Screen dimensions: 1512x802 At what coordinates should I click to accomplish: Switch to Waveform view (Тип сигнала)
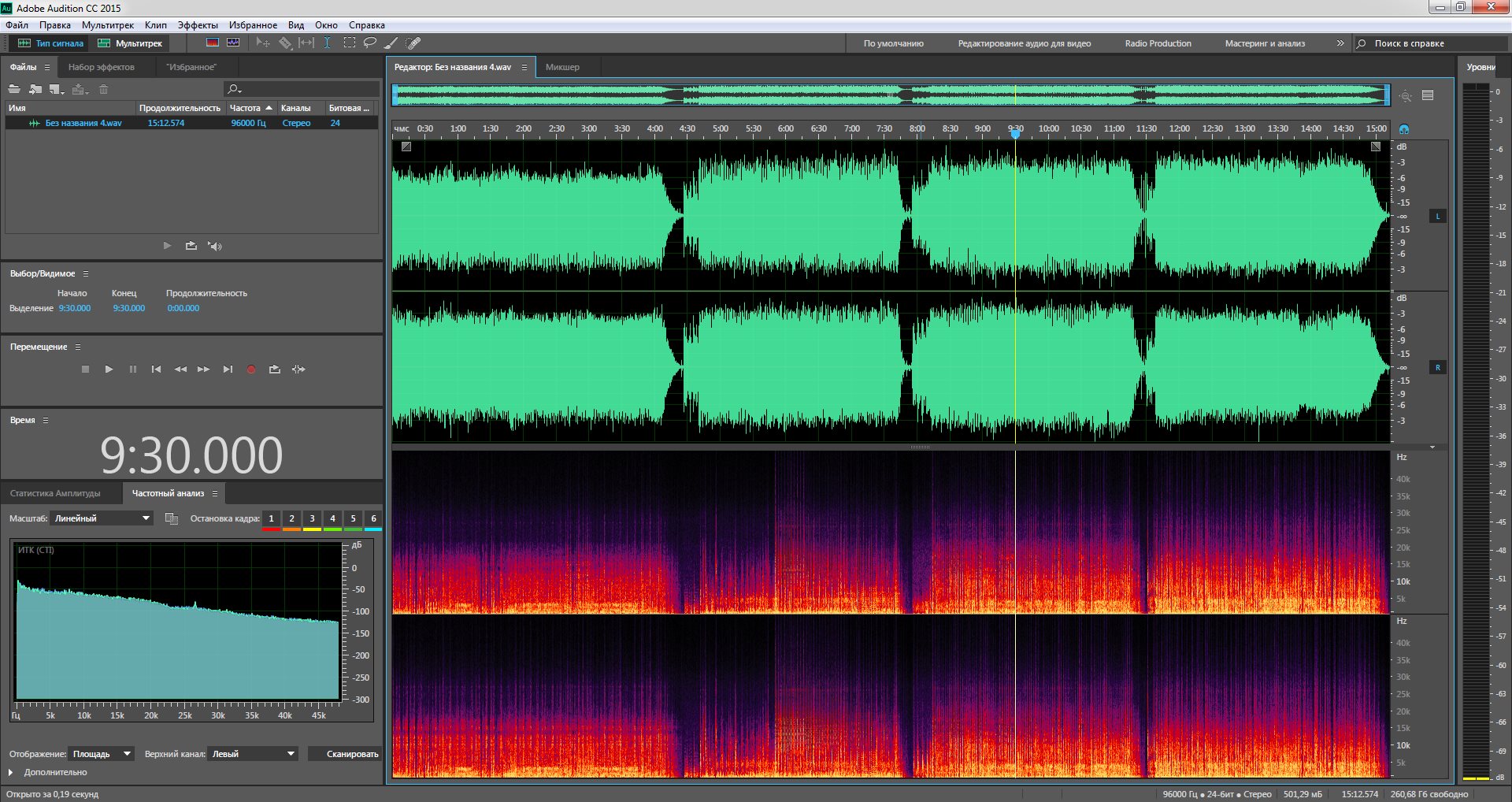(x=51, y=43)
